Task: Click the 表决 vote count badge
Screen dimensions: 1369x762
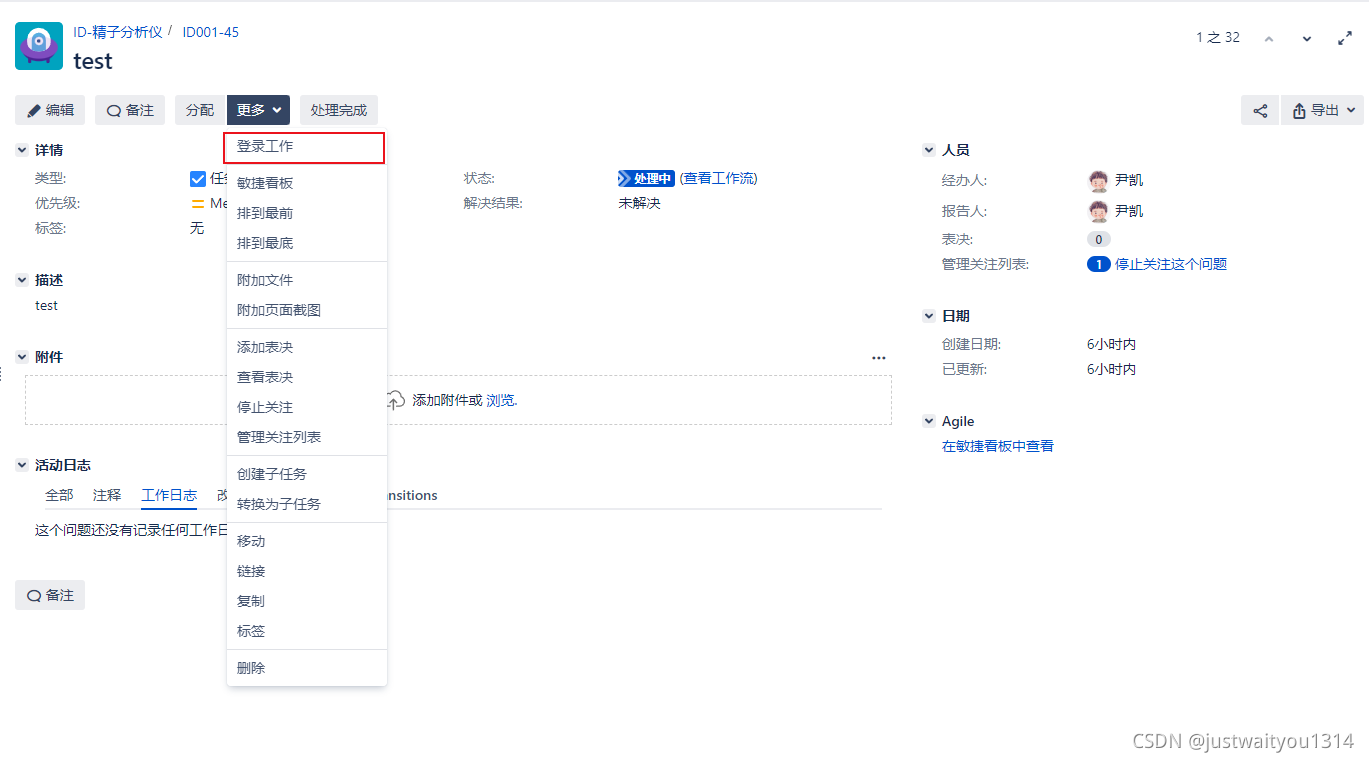Action: coord(1097,239)
